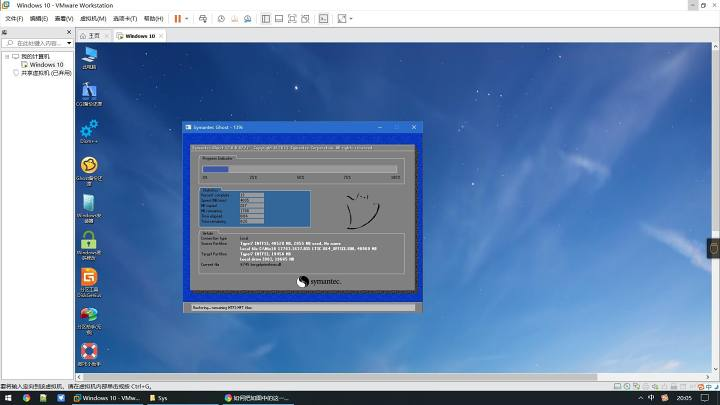Take a snapshot with the clock icon
This screenshot has width=720, height=405.
point(221,19)
